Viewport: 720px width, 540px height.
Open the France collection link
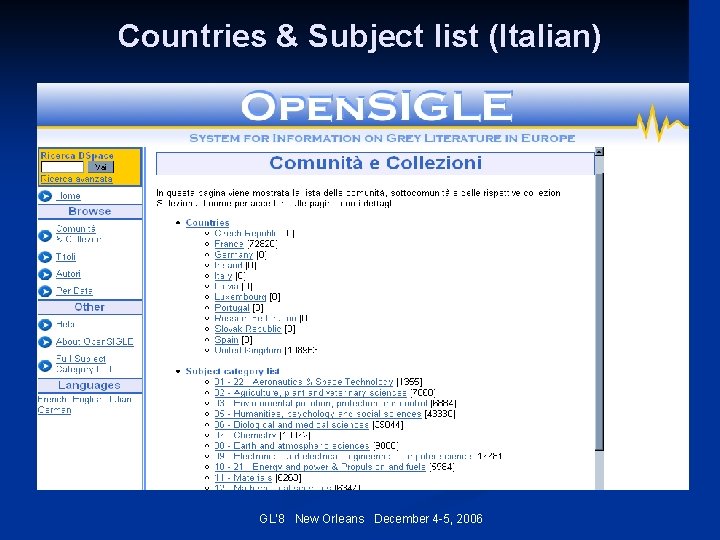click(229, 244)
